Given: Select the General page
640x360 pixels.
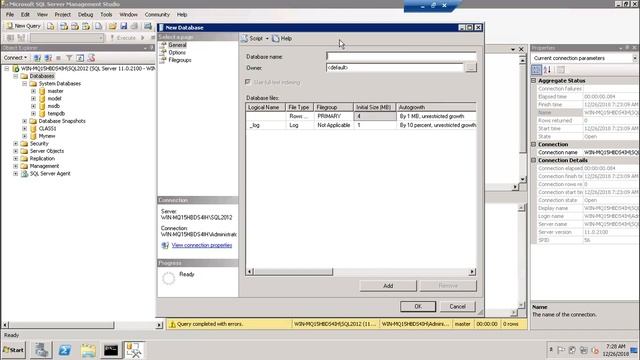Looking at the screenshot, I should [x=177, y=45].
